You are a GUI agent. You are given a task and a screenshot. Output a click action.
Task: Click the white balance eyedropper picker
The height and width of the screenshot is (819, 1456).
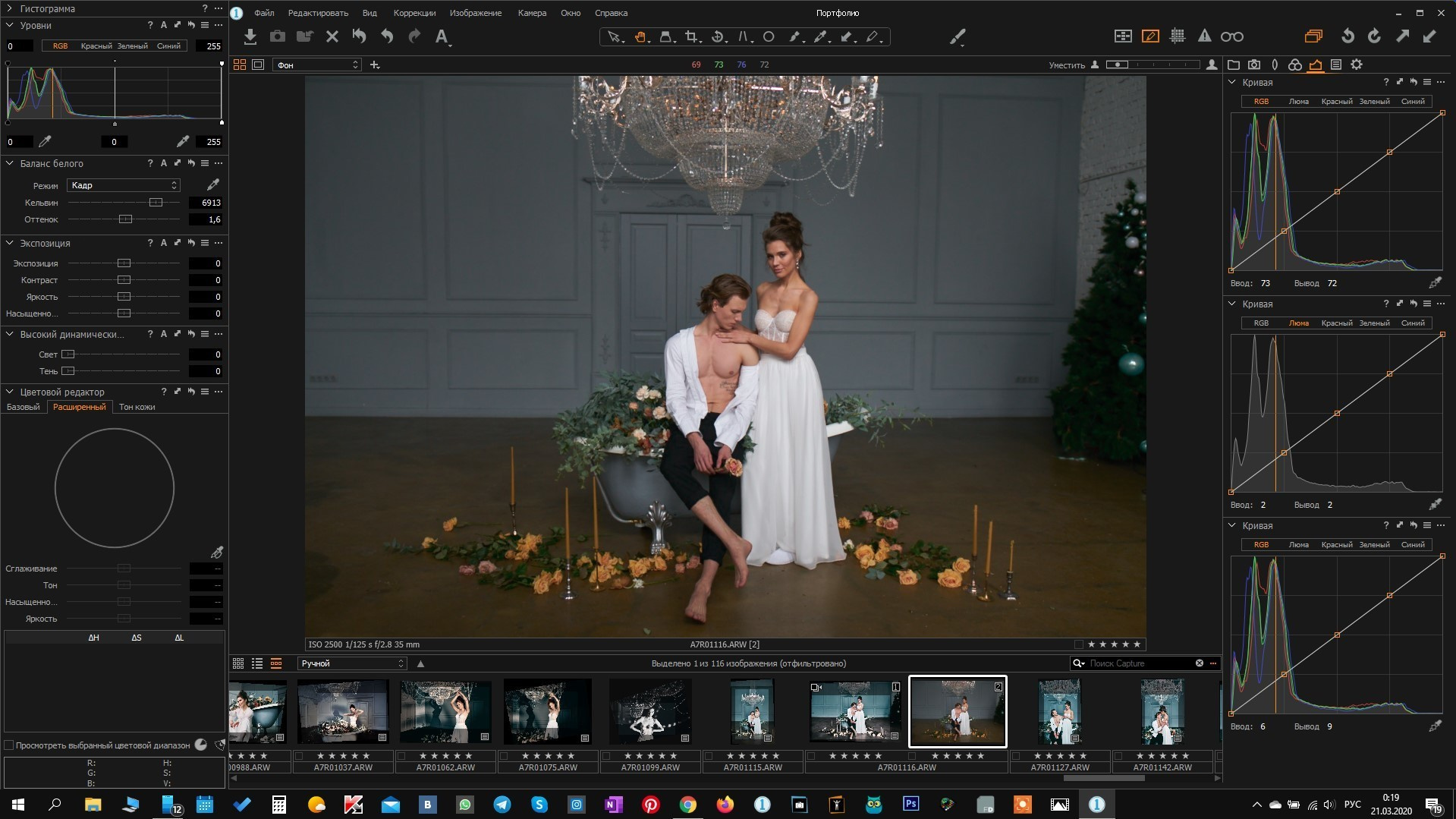(213, 184)
